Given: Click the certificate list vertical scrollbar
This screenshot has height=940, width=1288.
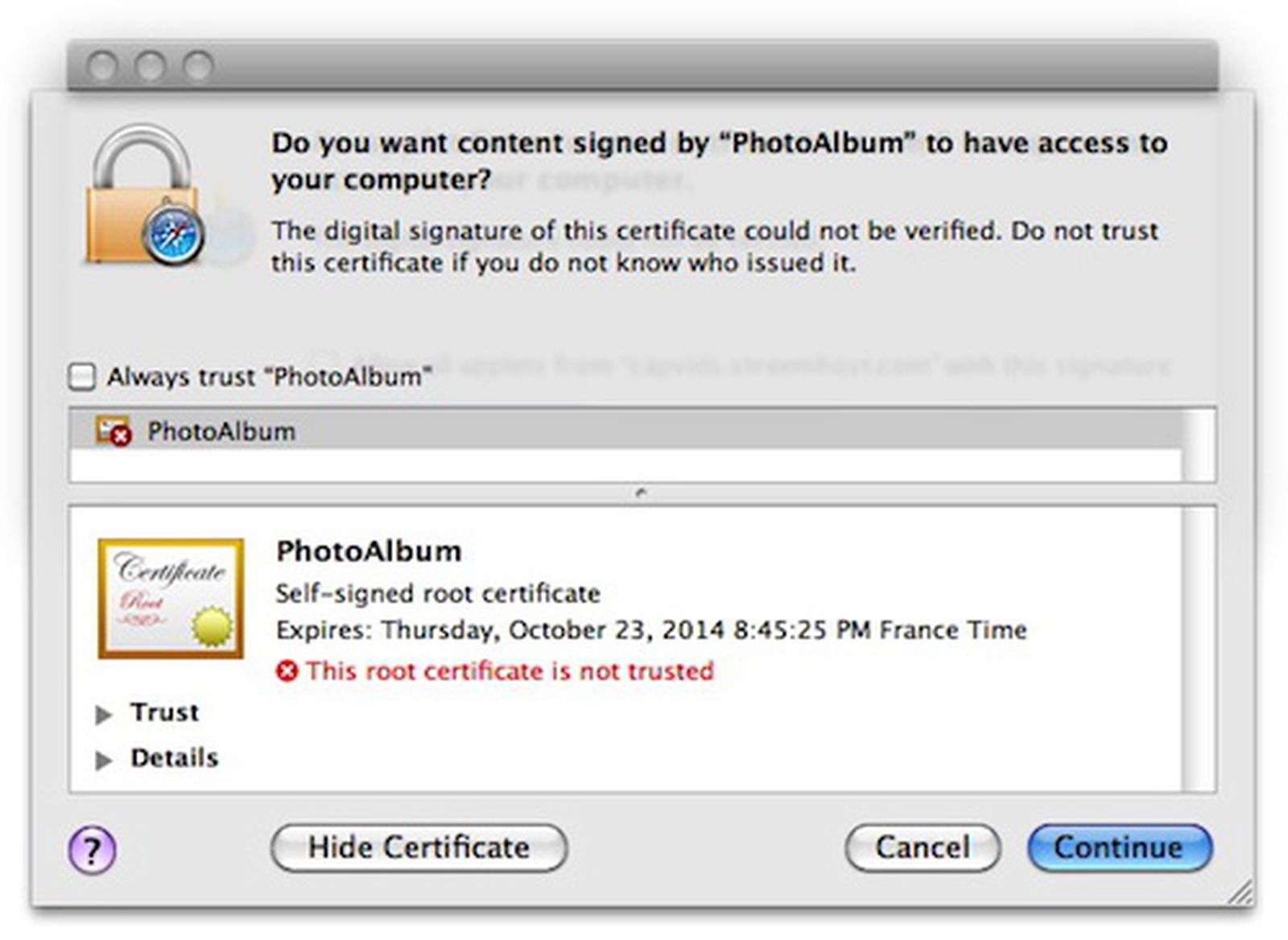Looking at the screenshot, I should pyautogui.click(x=1199, y=444).
